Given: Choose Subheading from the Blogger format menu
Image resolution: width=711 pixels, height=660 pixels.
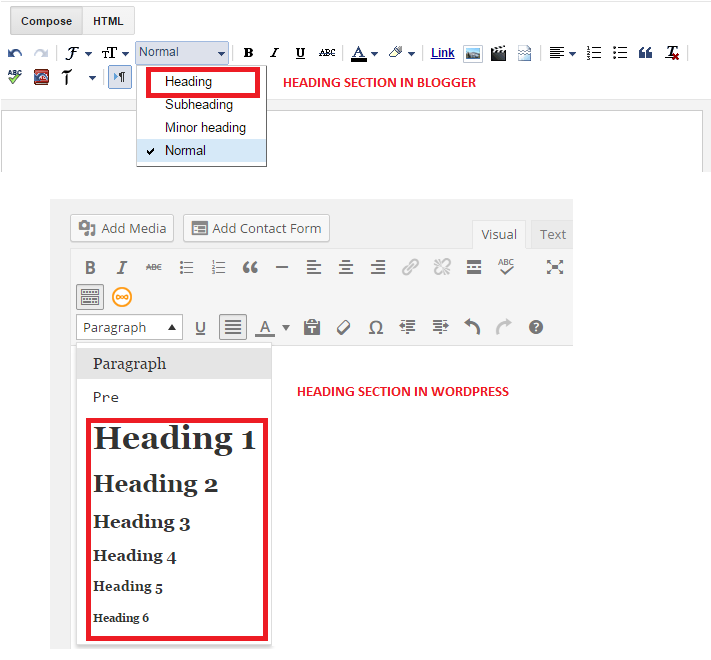Looking at the screenshot, I should [x=201, y=105].
